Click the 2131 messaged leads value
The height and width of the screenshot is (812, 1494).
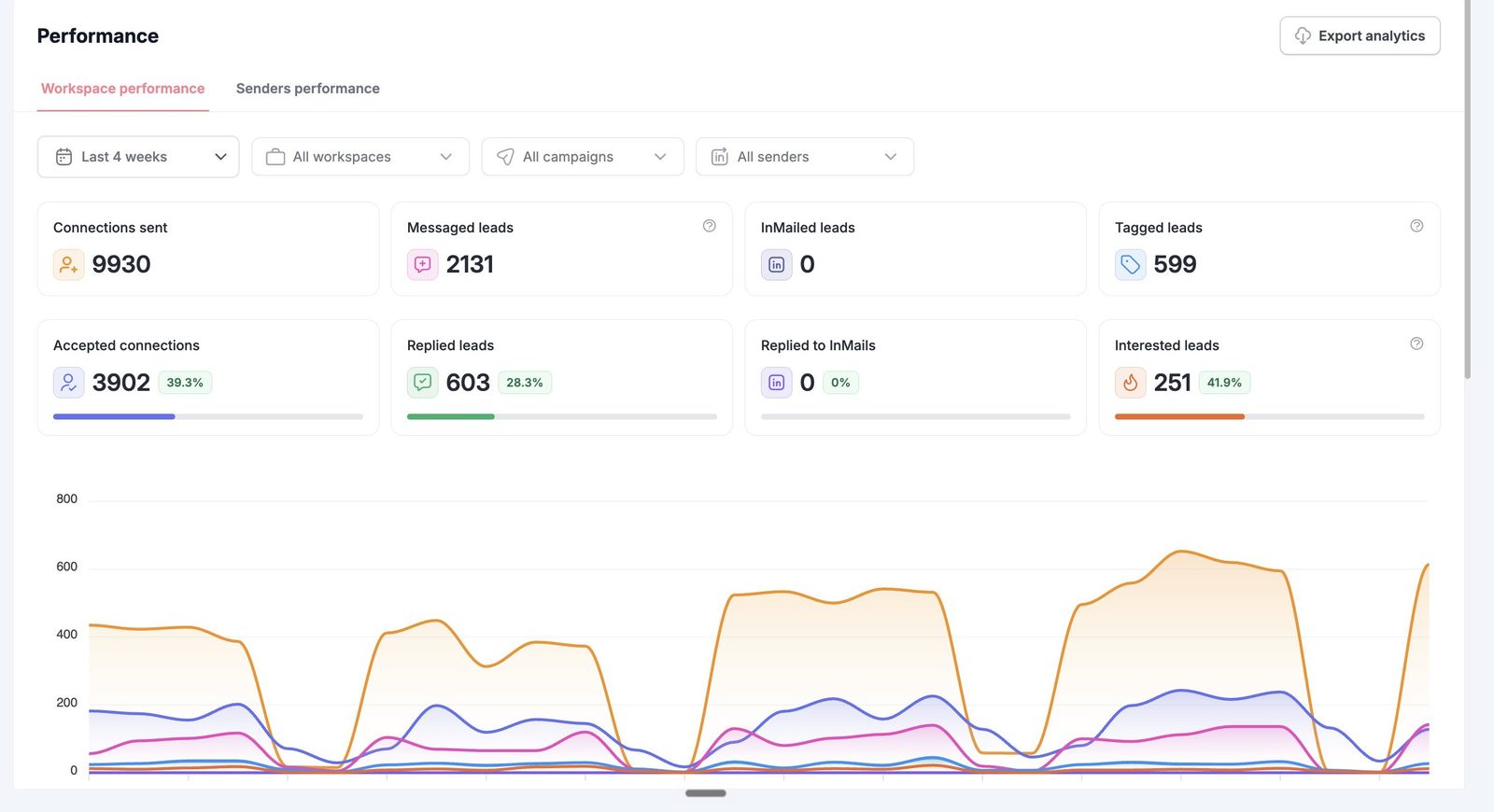click(x=470, y=265)
